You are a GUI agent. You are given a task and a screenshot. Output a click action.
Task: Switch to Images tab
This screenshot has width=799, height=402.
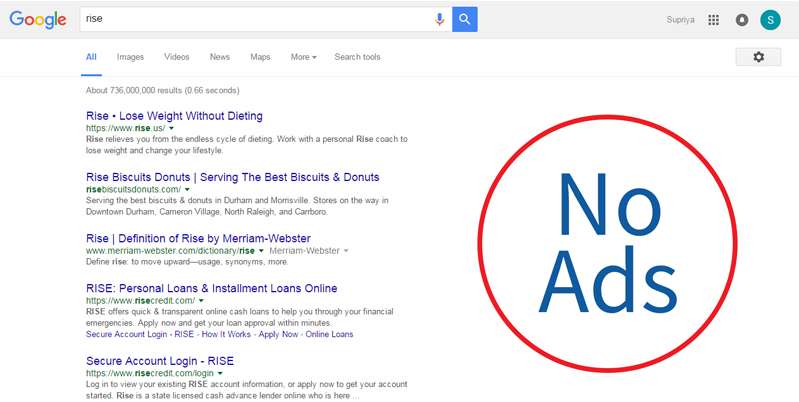click(130, 57)
